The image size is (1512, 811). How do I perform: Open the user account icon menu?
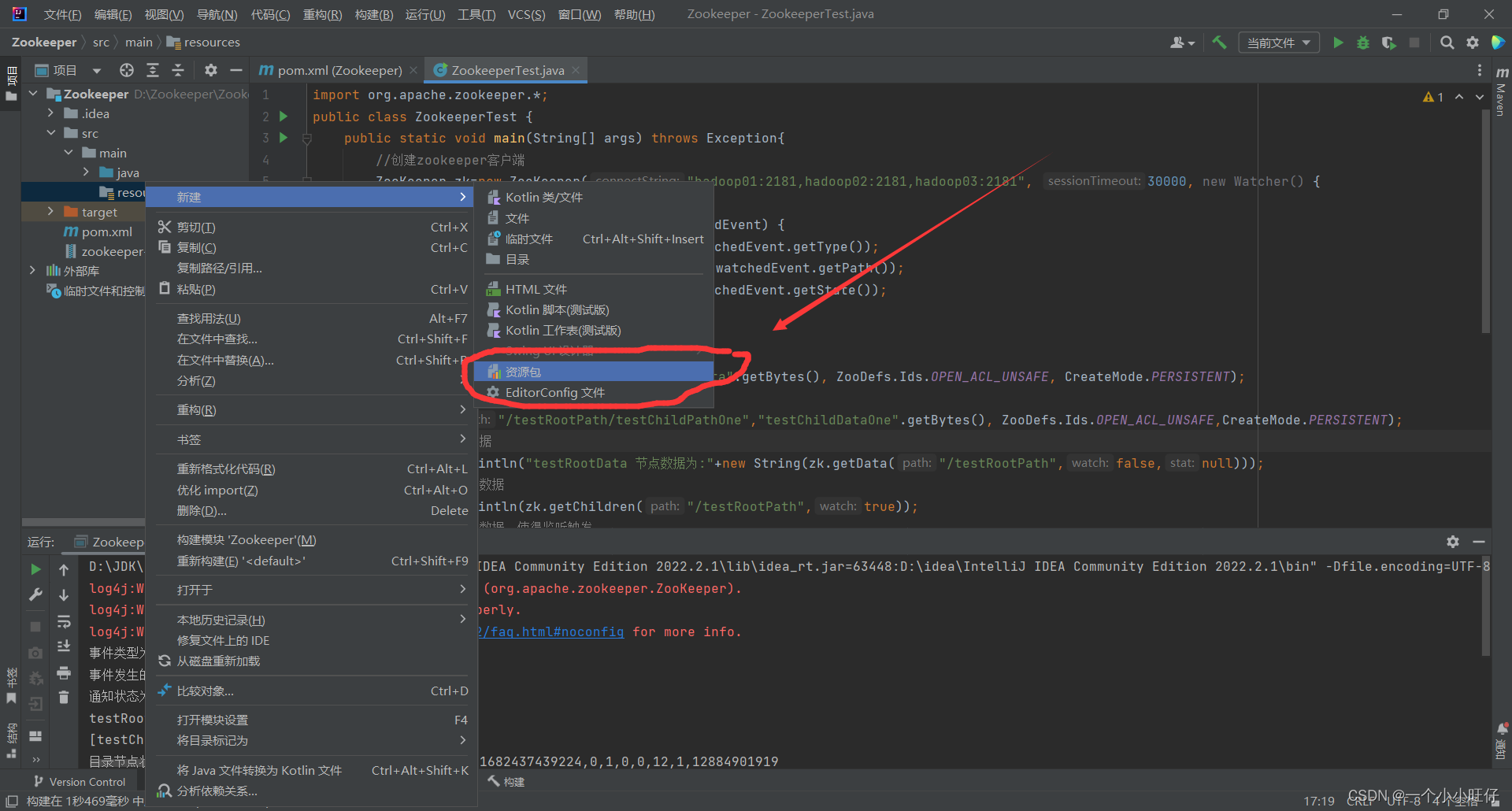(x=1182, y=43)
